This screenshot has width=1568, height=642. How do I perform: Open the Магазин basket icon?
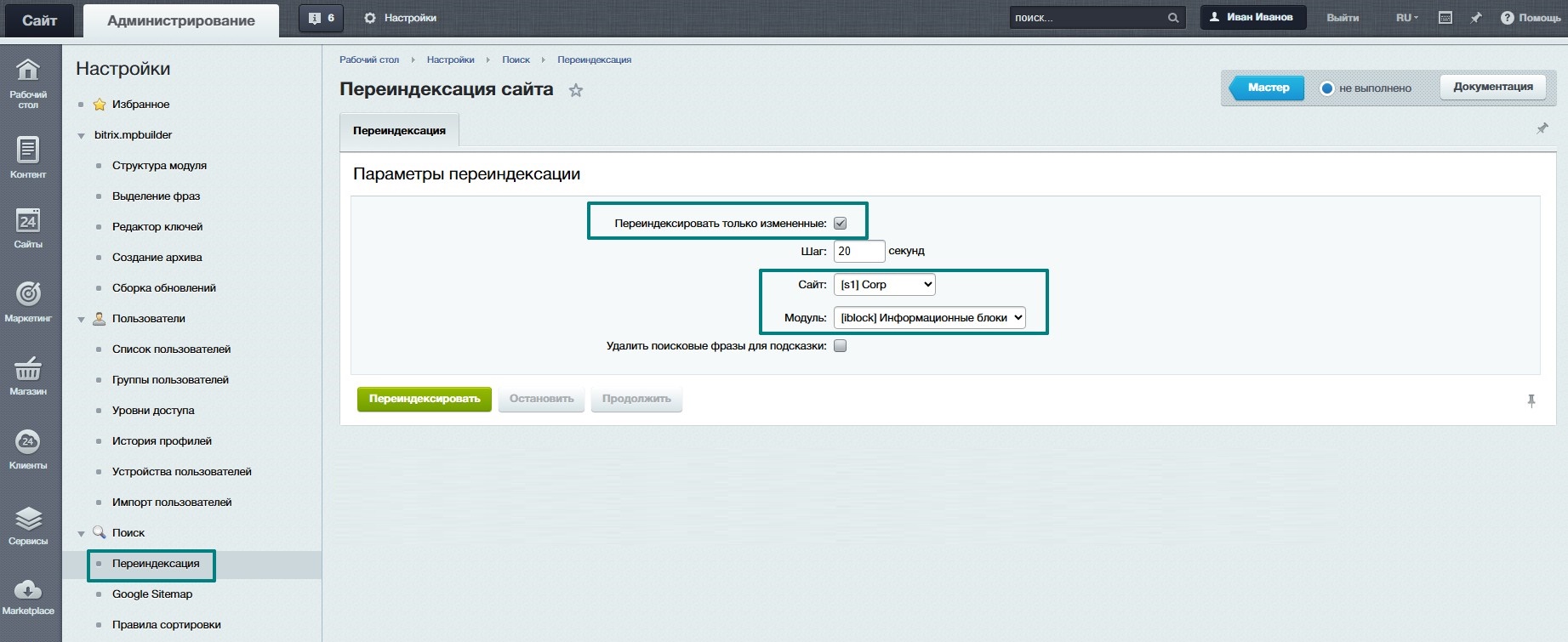(x=28, y=369)
